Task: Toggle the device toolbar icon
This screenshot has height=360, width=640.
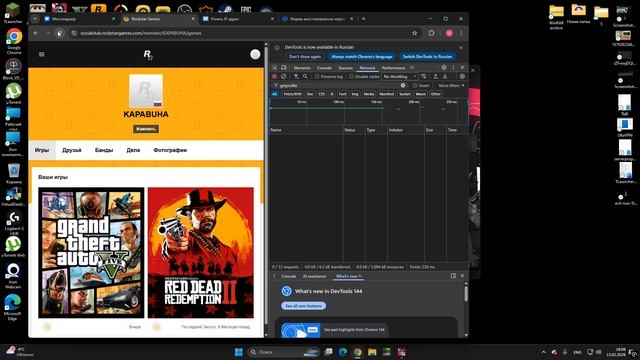Action: coord(284,68)
